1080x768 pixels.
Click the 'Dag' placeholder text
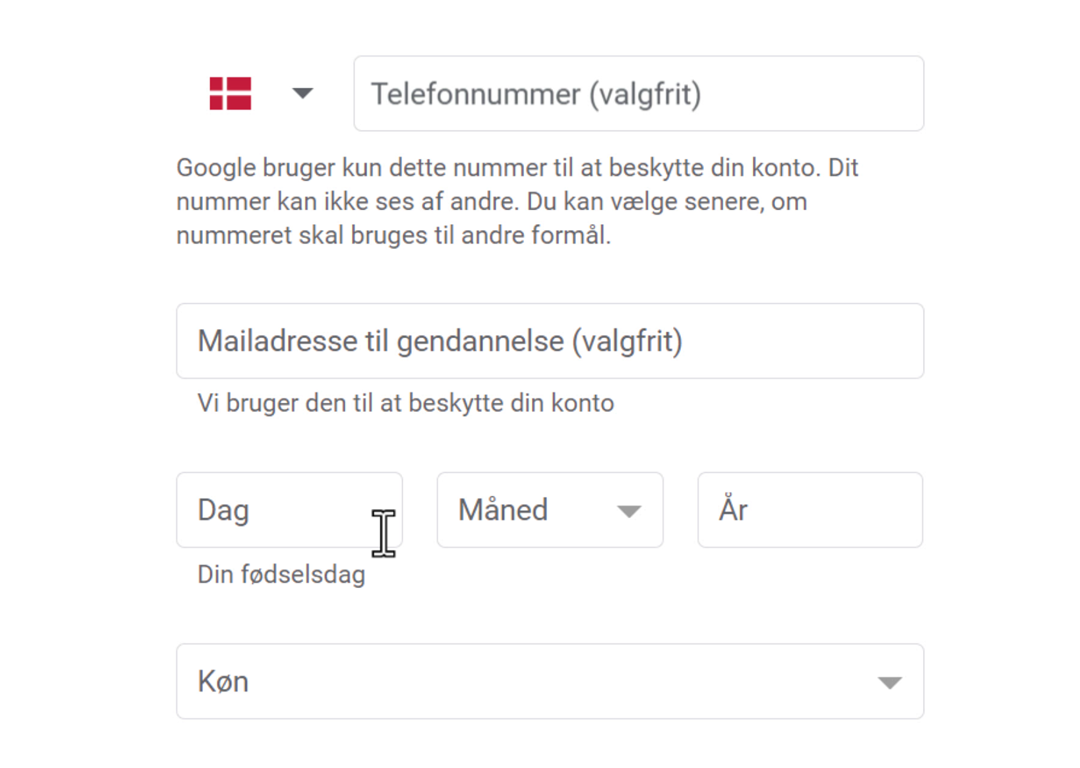click(x=223, y=511)
